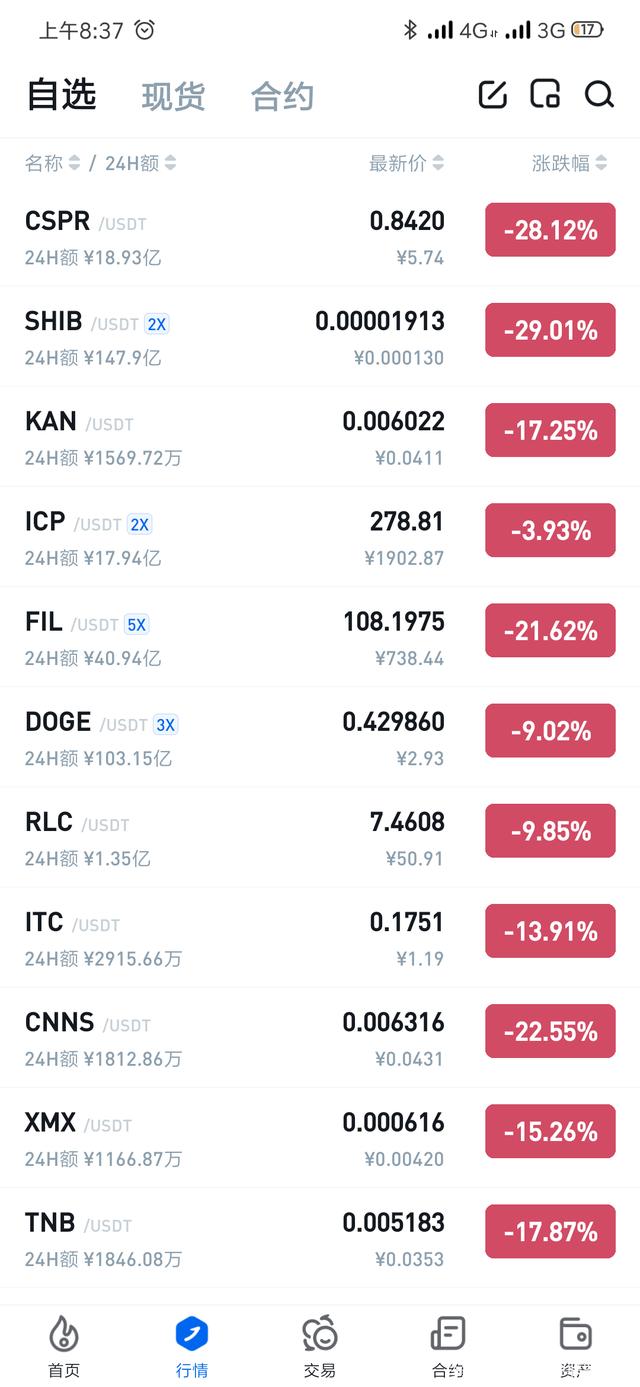Open the DOGE/USDT pair row
Screen dimensions: 640x1387
(x=320, y=738)
